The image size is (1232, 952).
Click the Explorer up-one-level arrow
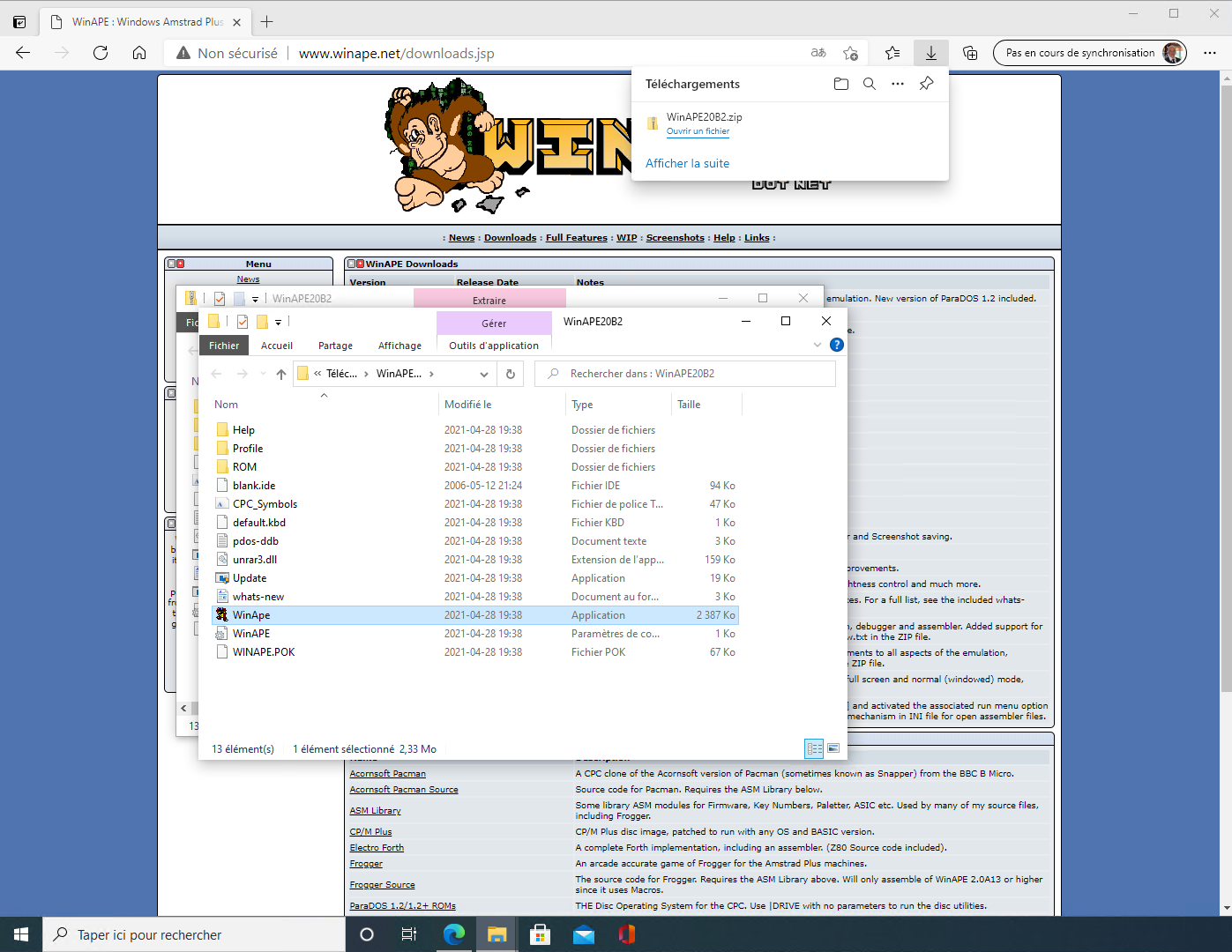click(x=281, y=374)
